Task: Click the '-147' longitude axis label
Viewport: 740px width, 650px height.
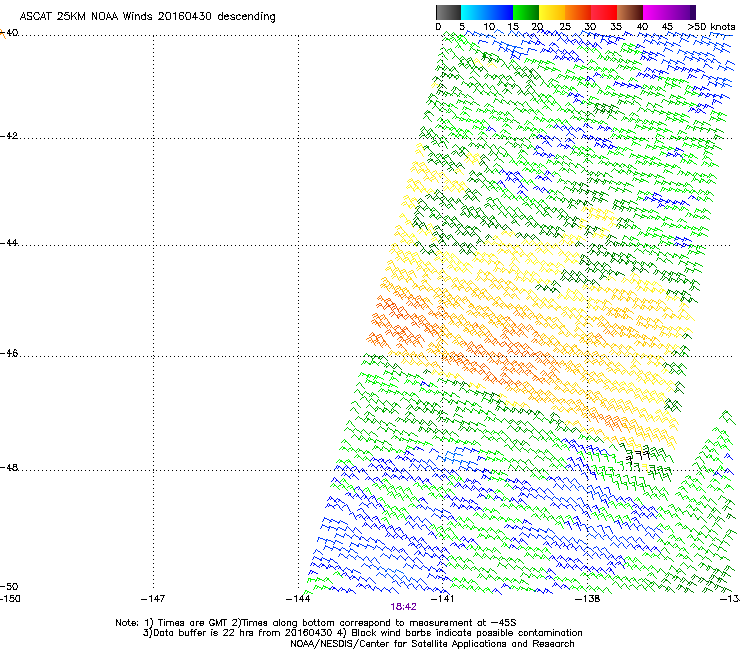Action: (153, 599)
